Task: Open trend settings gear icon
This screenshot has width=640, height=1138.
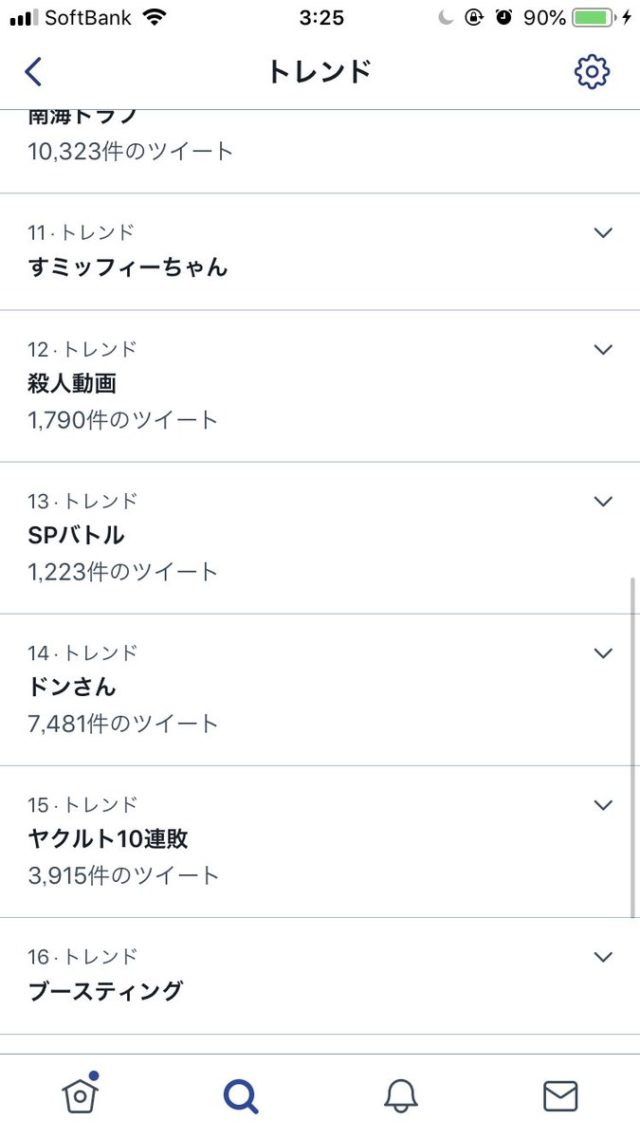Action: click(591, 72)
